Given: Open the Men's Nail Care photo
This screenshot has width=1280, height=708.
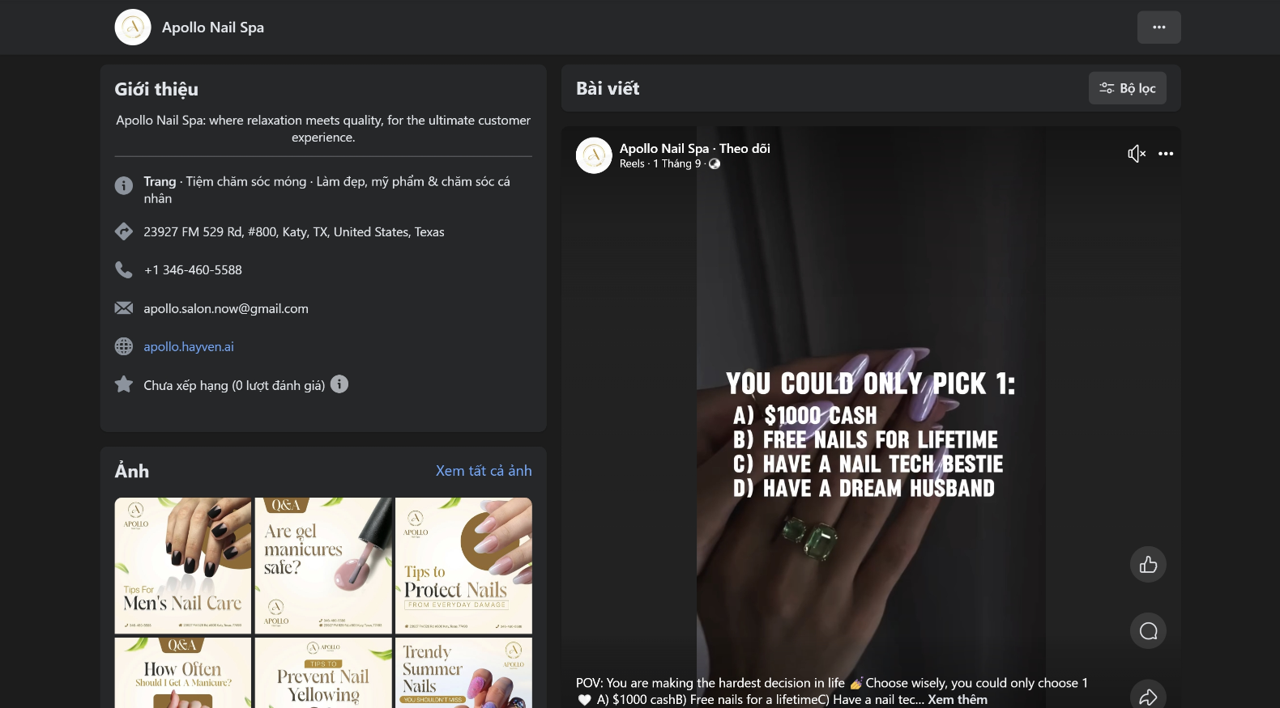Looking at the screenshot, I should (x=183, y=566).
